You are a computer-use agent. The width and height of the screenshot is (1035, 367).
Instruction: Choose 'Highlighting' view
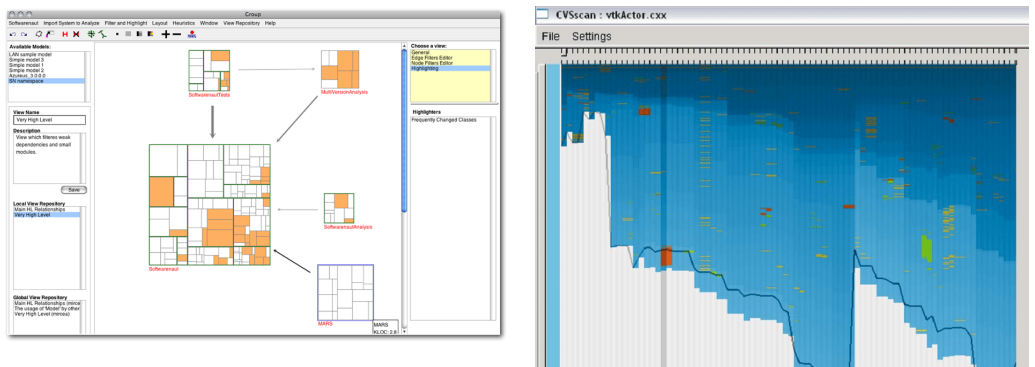coord(450,68)
